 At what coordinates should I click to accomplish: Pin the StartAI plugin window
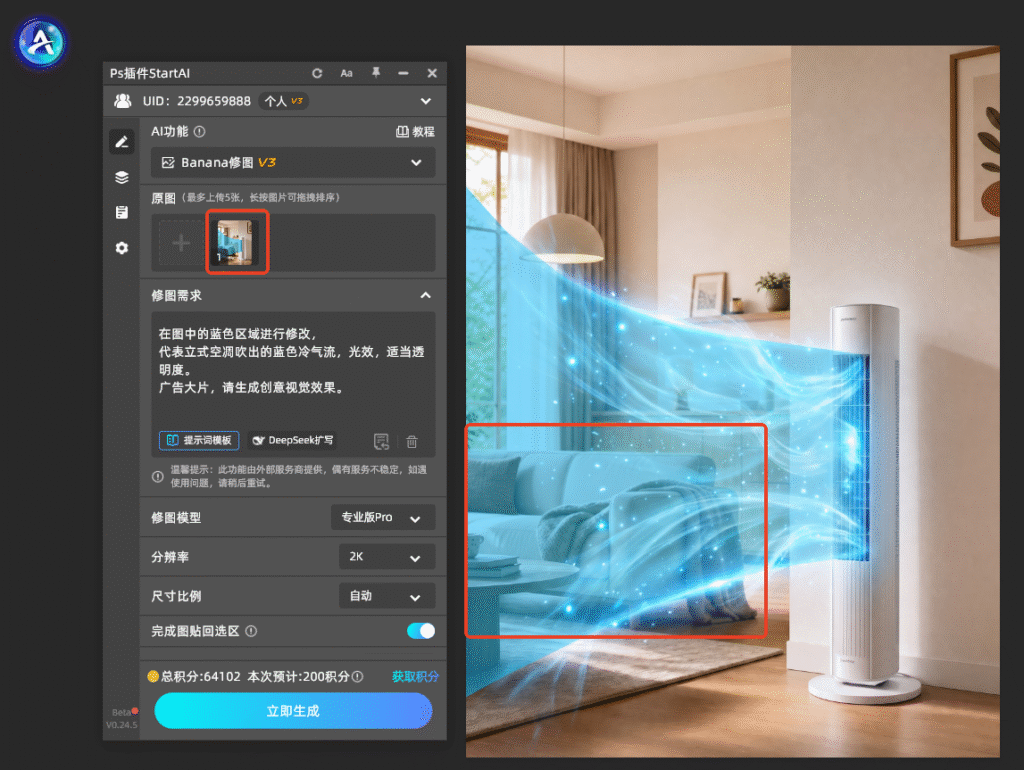pyautogui.click(x=376, y=73)
